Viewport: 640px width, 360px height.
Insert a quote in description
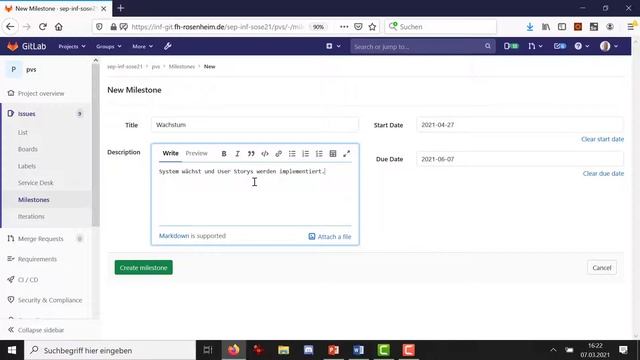coord(251,153)
